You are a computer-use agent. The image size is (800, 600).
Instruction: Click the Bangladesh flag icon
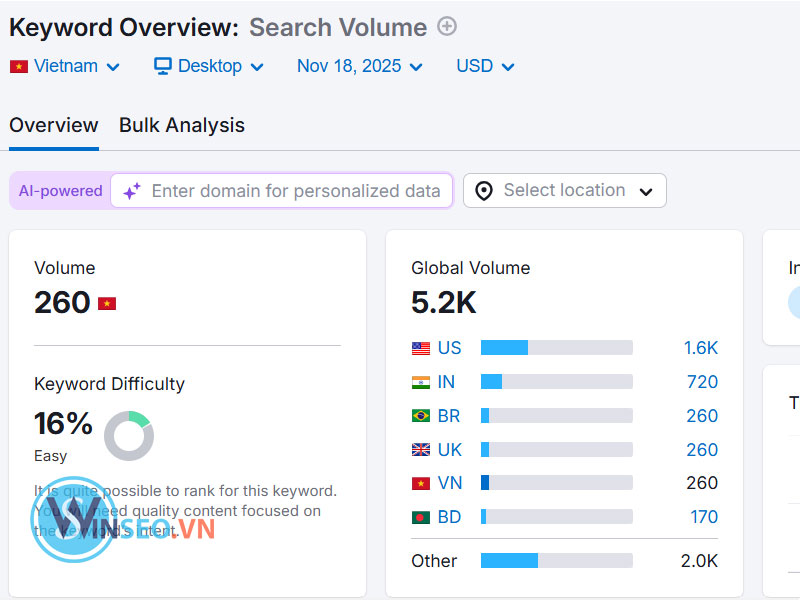click(x=421, y=516)
